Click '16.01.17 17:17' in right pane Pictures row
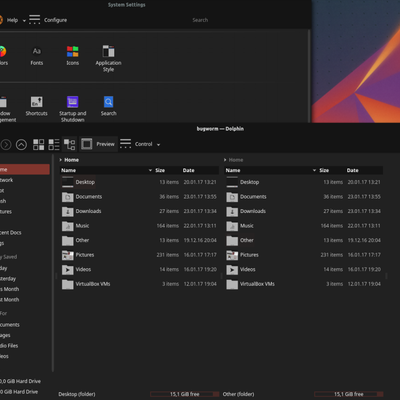This screenshot has width=400, height=400. [x=364, y=255]
